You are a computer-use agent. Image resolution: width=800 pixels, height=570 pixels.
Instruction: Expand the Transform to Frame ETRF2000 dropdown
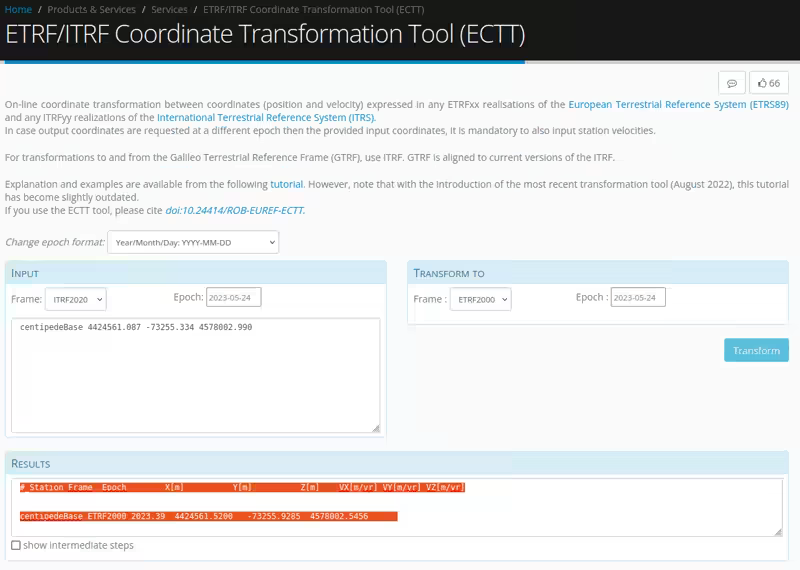coord(478,299)
